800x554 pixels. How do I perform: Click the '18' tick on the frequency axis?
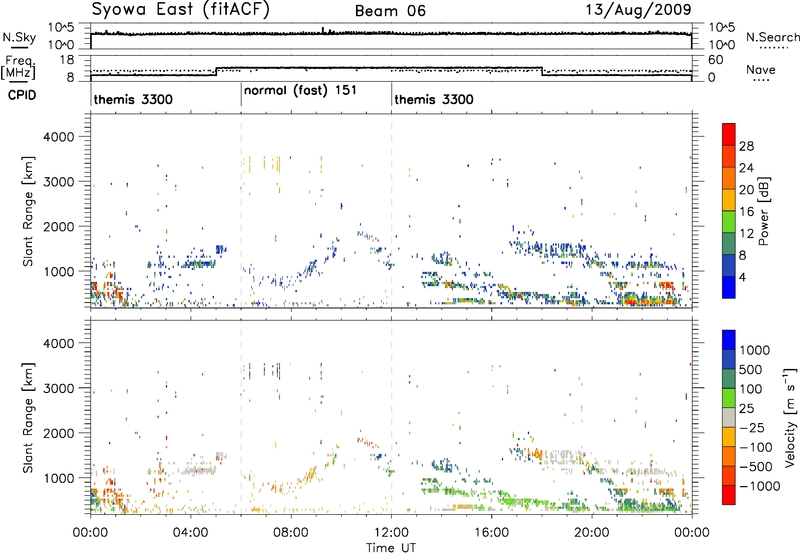point(66,60)
